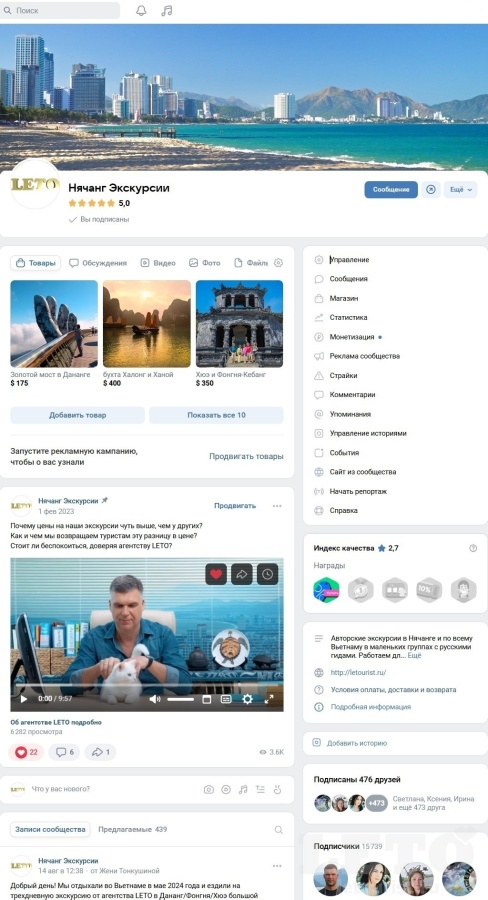Open Статистика in the management menu
This screenshot has width=488, height=900.
coord(348,317)
